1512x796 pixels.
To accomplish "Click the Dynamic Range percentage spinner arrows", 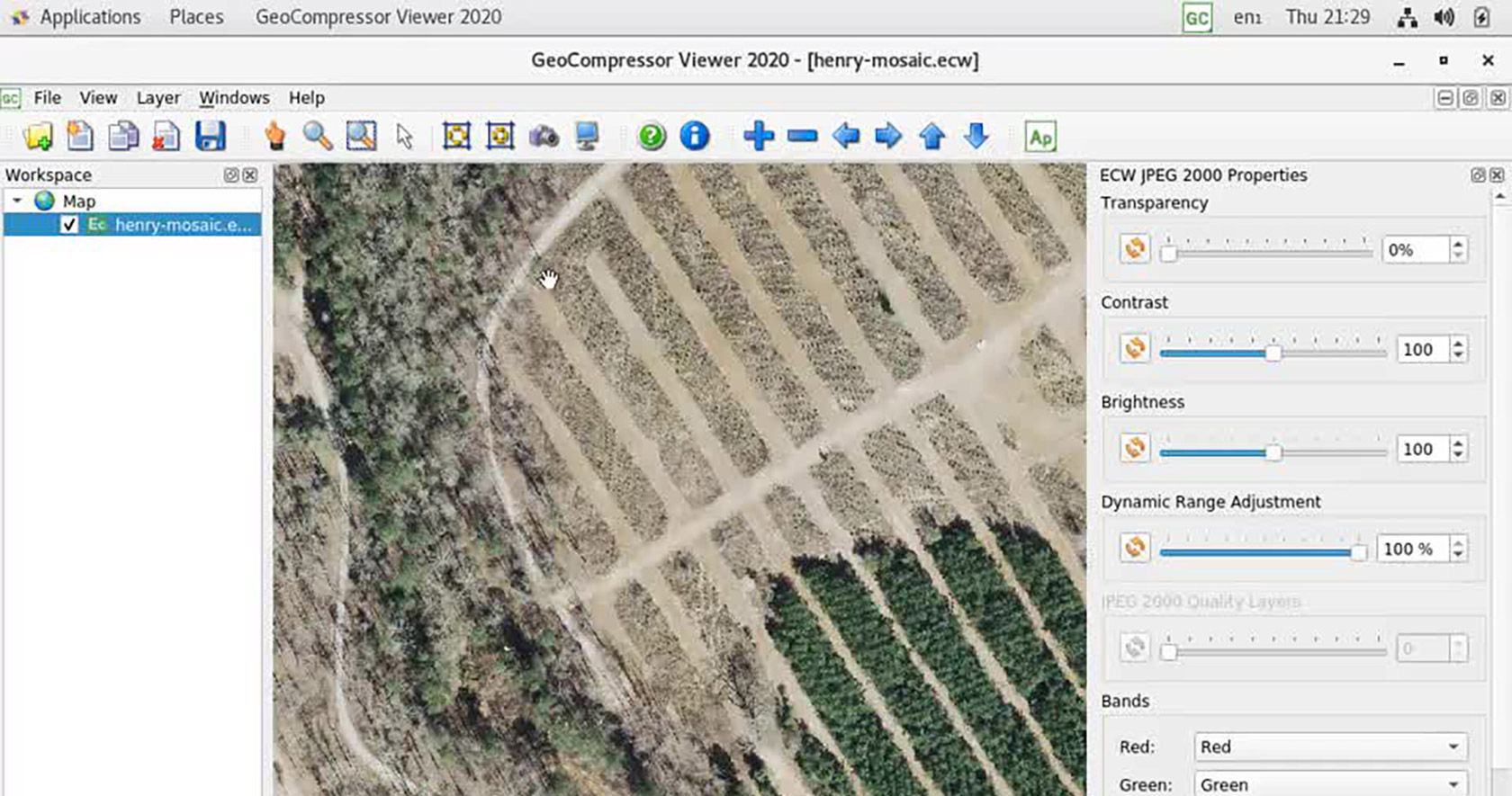I will (x=1458, y=549).
